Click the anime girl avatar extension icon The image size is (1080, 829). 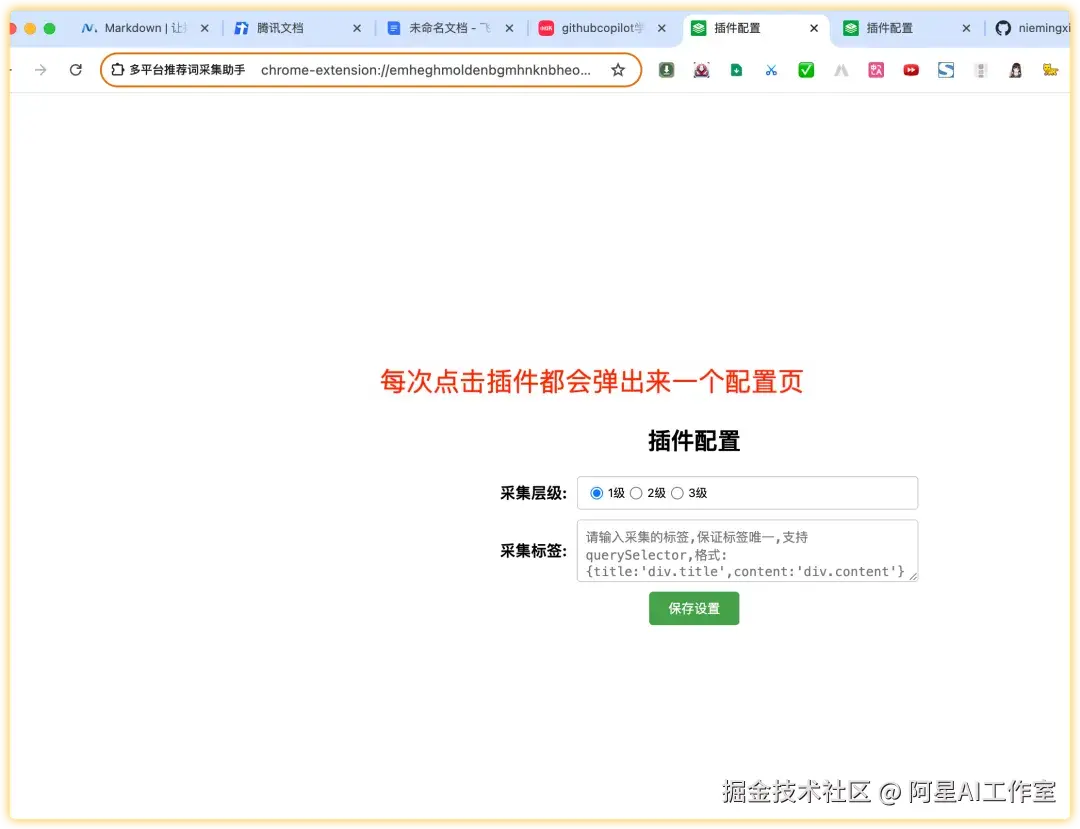[x=1016, y=70]
